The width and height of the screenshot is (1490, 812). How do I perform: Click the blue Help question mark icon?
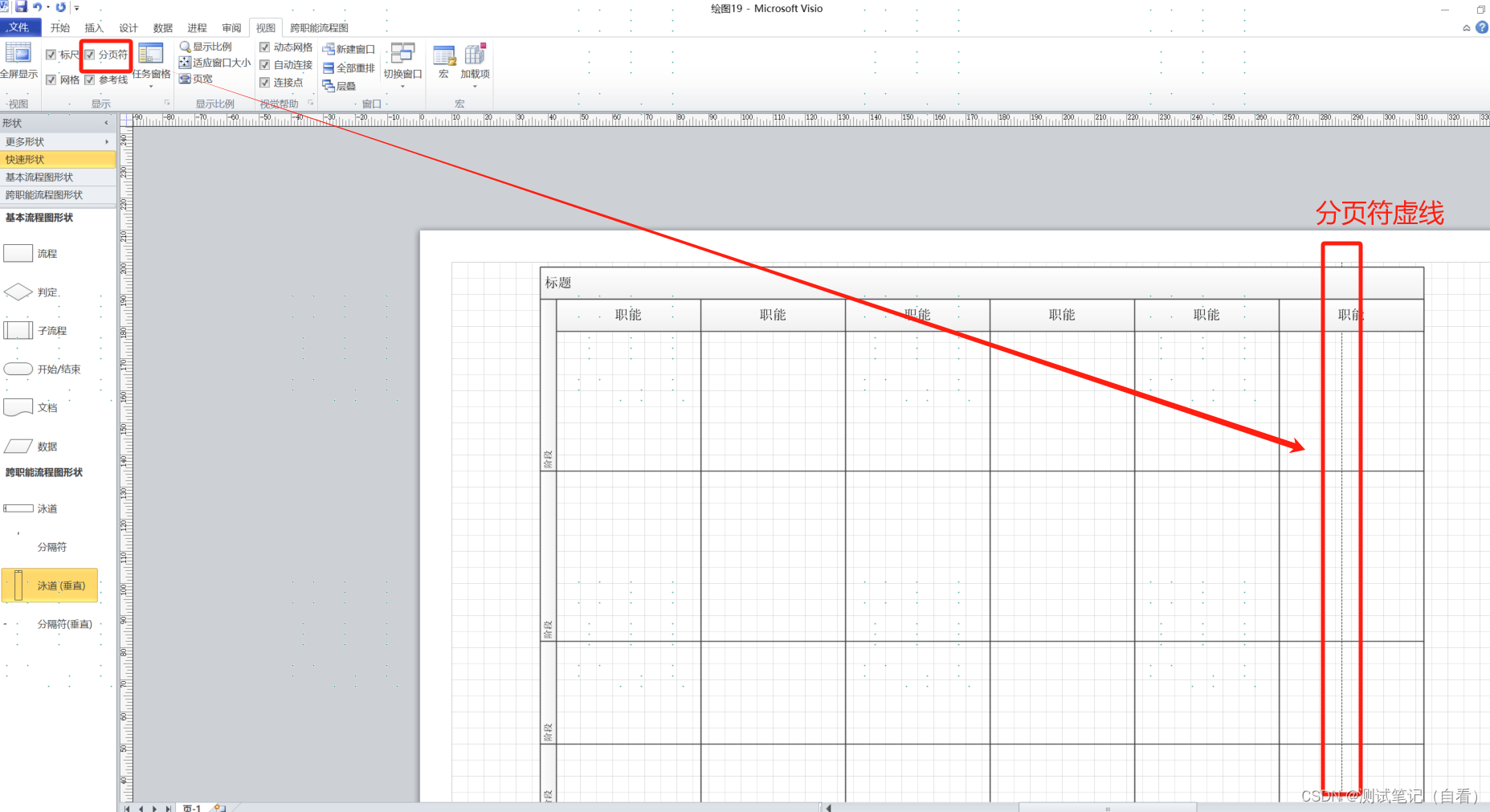[1482, 27]
